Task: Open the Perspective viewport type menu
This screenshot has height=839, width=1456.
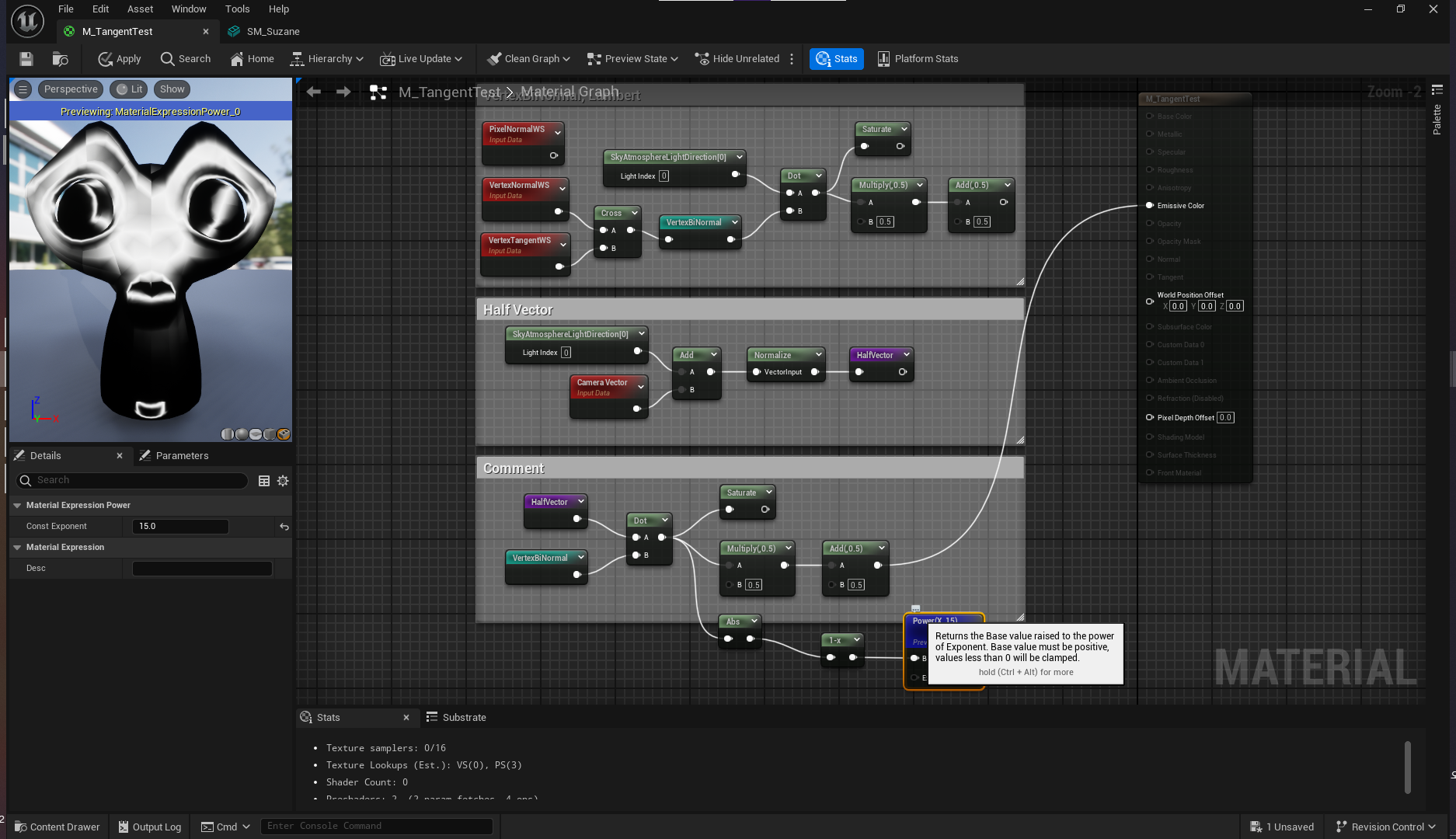Action: point(71,89)
